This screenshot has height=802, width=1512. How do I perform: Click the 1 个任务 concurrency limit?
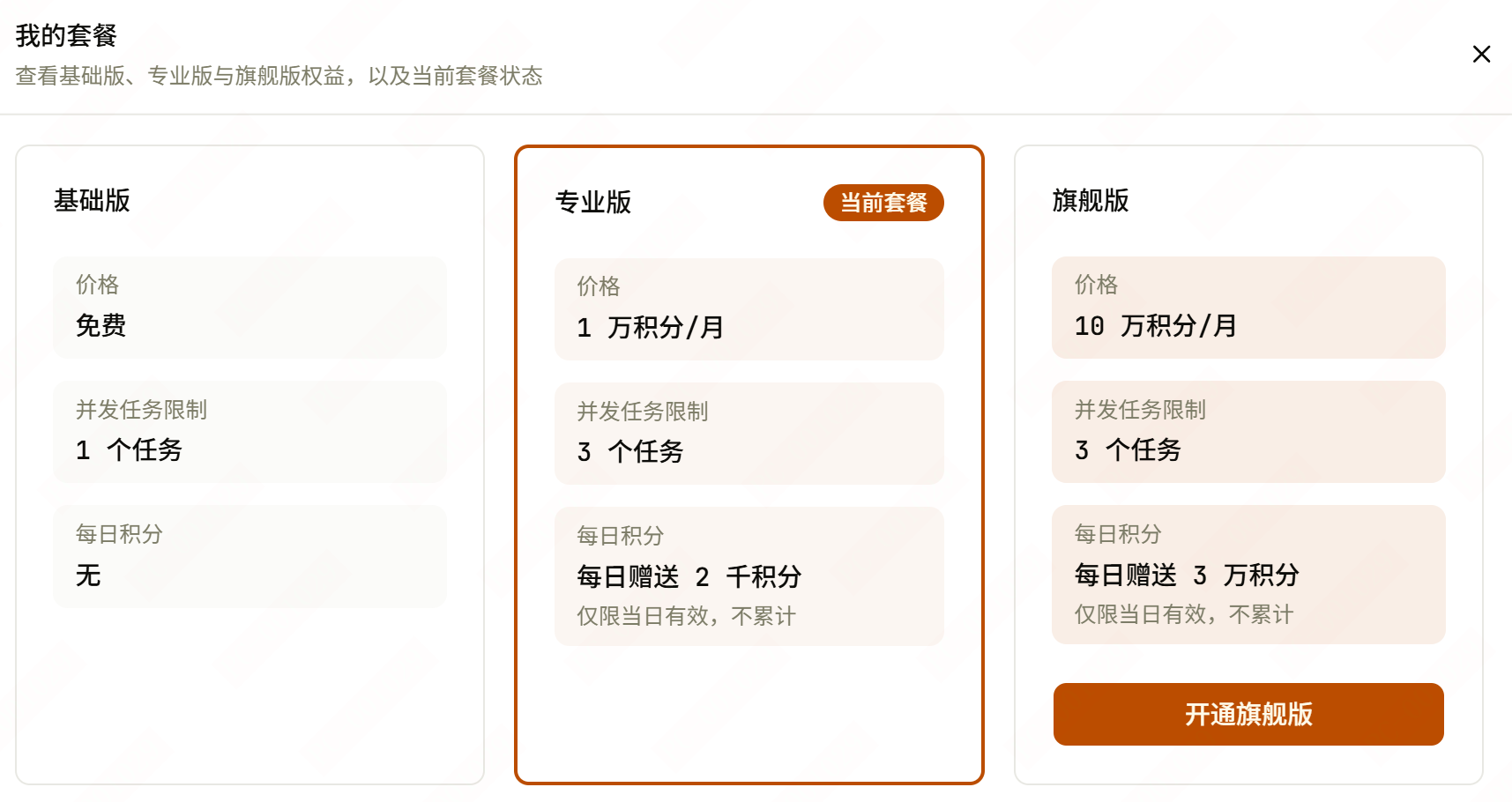pos(129,450)
